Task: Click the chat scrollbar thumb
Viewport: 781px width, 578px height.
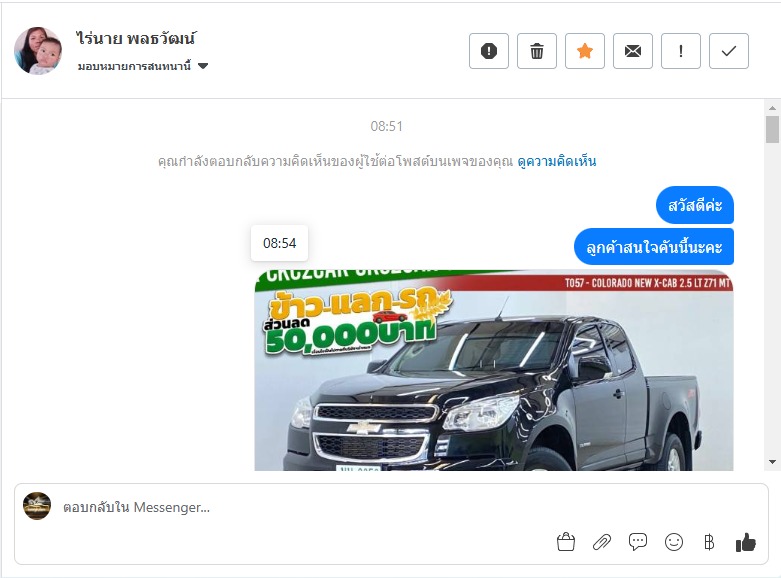Action: (772, 130)
